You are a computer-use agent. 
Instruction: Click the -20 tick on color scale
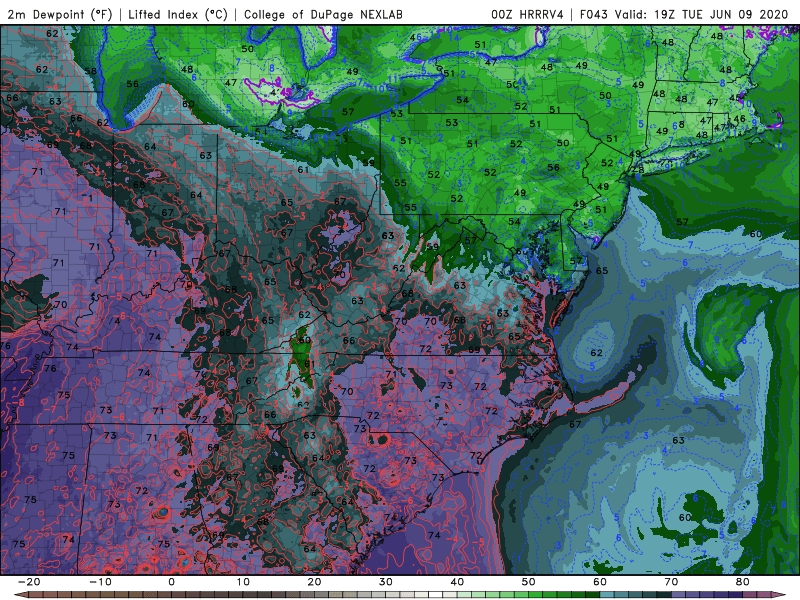pyautogui.click(x=29, y=582)
